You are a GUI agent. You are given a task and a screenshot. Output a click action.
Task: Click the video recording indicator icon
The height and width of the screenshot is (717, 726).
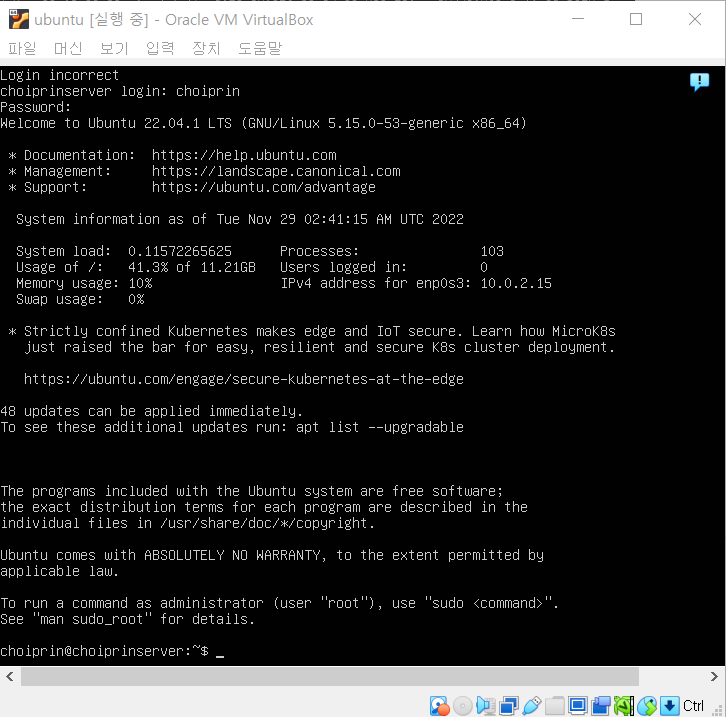coord(601,705)
